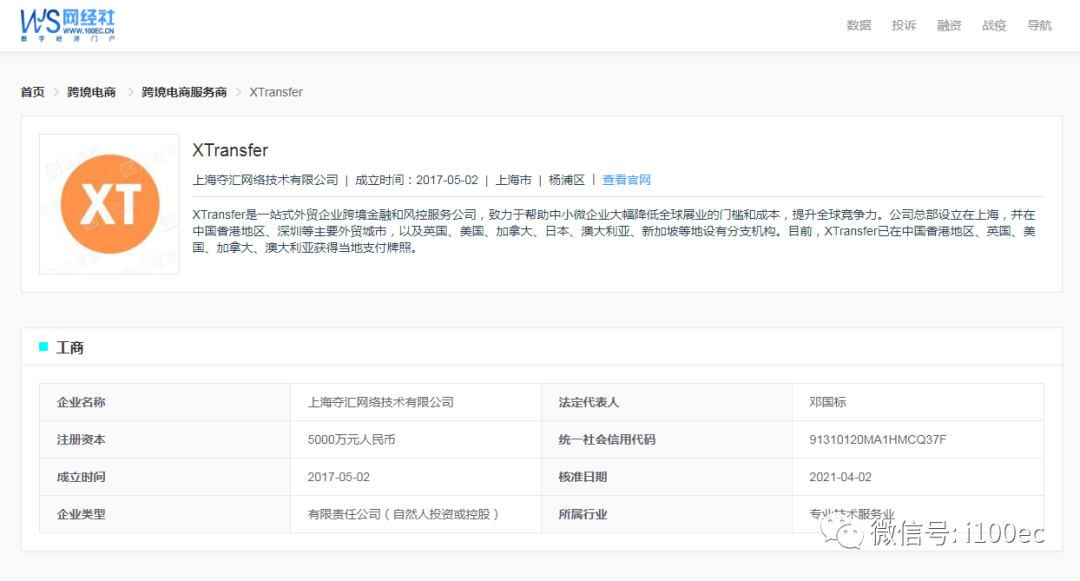
Task: Navigate to 首页 via the breadcrumb
Action: click(x=31, y=91)
